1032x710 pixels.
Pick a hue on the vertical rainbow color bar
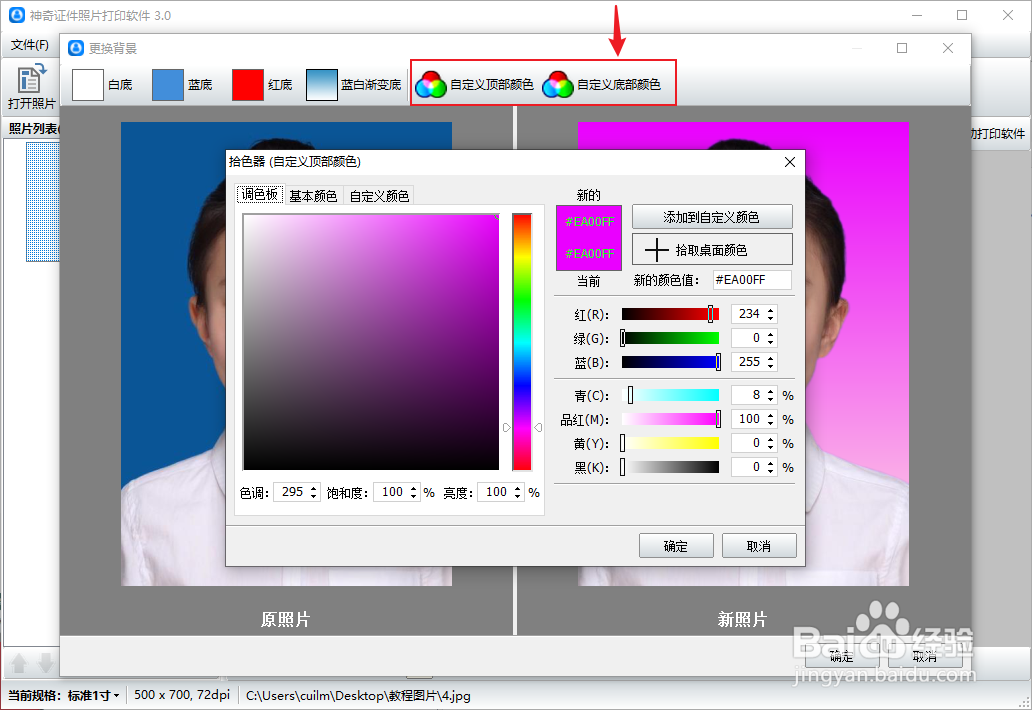click(521, 340)
